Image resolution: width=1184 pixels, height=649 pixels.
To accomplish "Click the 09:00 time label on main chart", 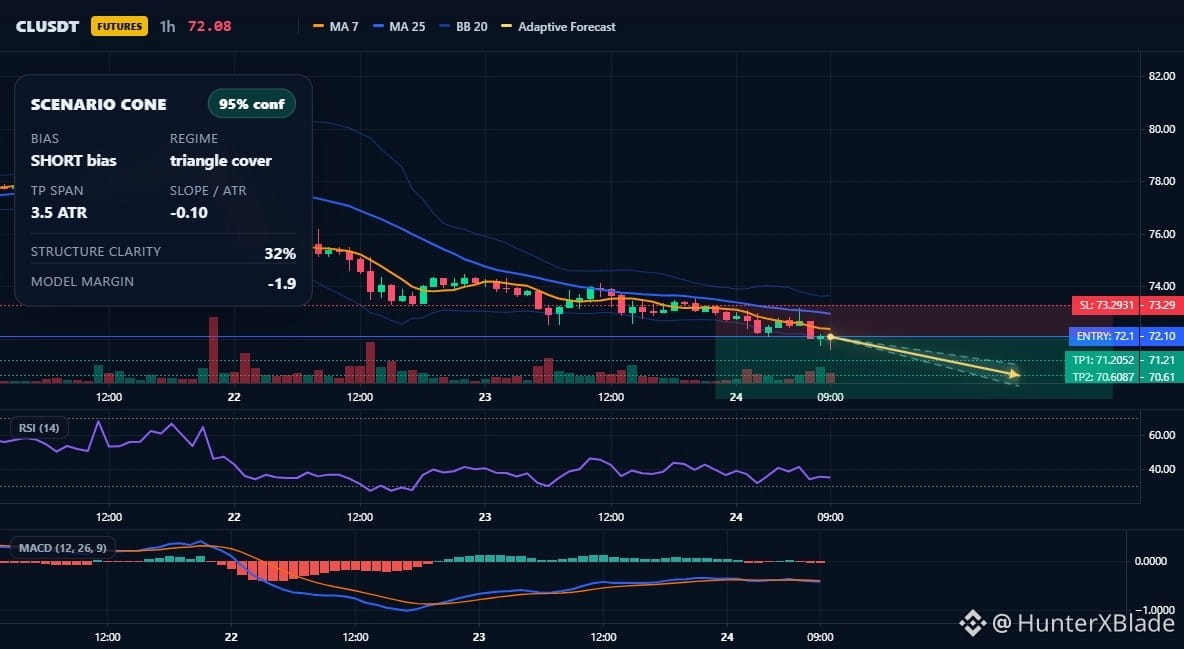I will tap(830, 397).
